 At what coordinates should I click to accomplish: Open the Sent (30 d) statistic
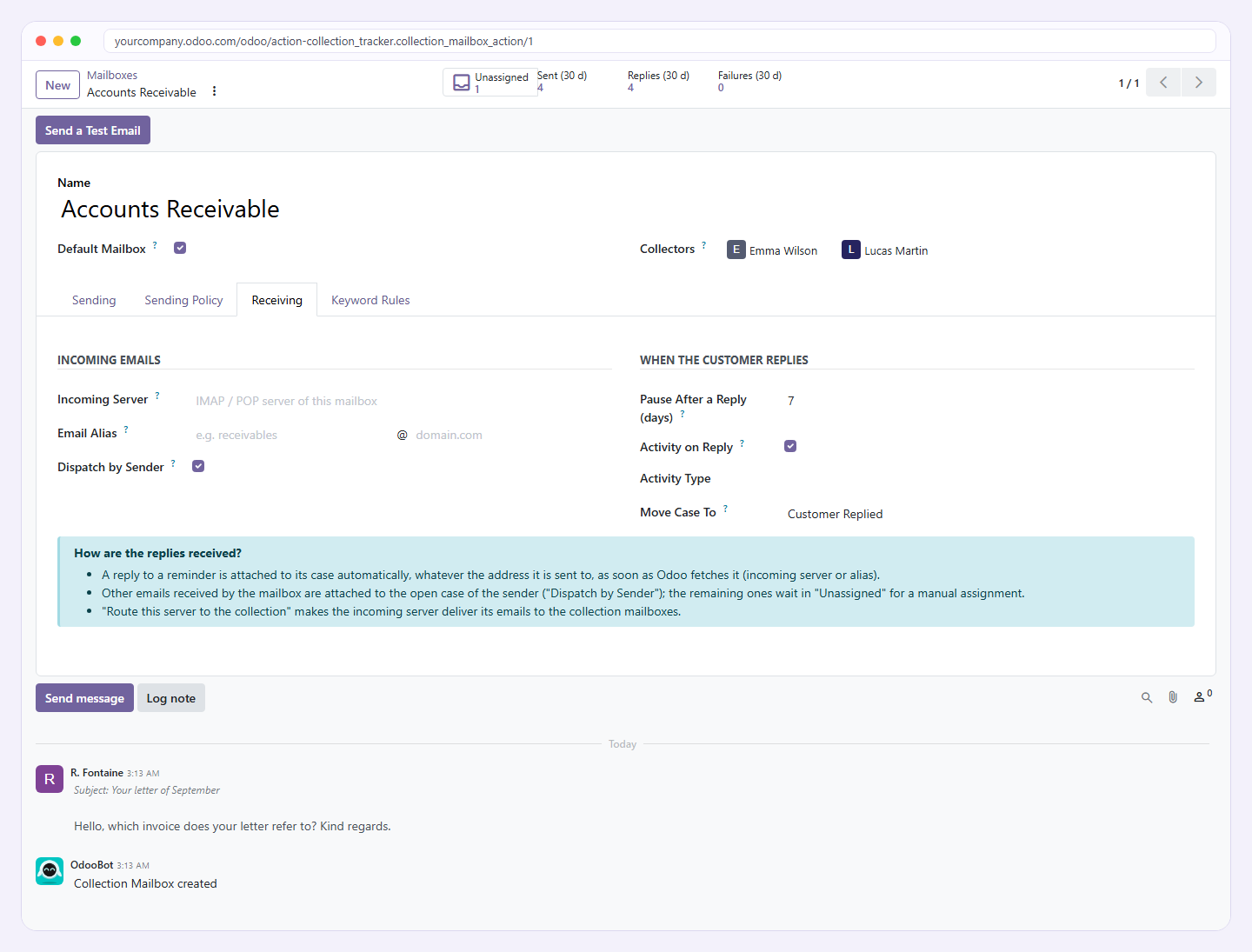(563, 82)
